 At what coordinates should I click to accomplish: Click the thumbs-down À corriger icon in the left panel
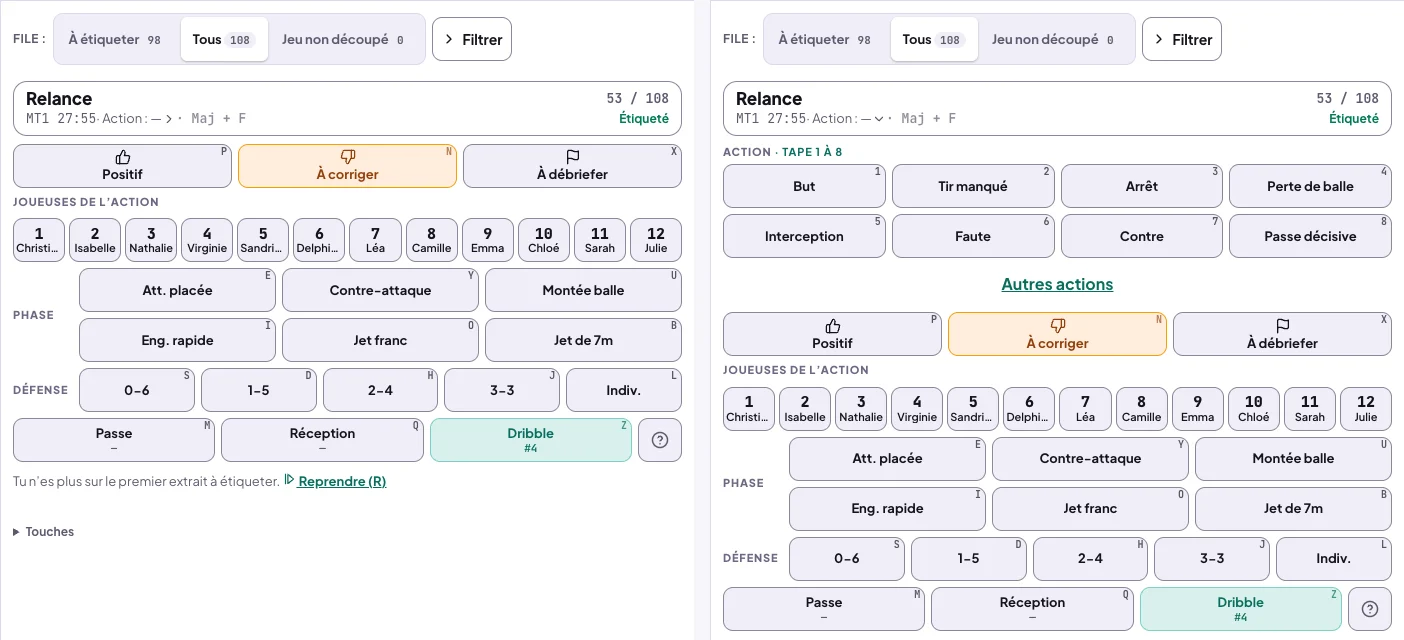348,157
